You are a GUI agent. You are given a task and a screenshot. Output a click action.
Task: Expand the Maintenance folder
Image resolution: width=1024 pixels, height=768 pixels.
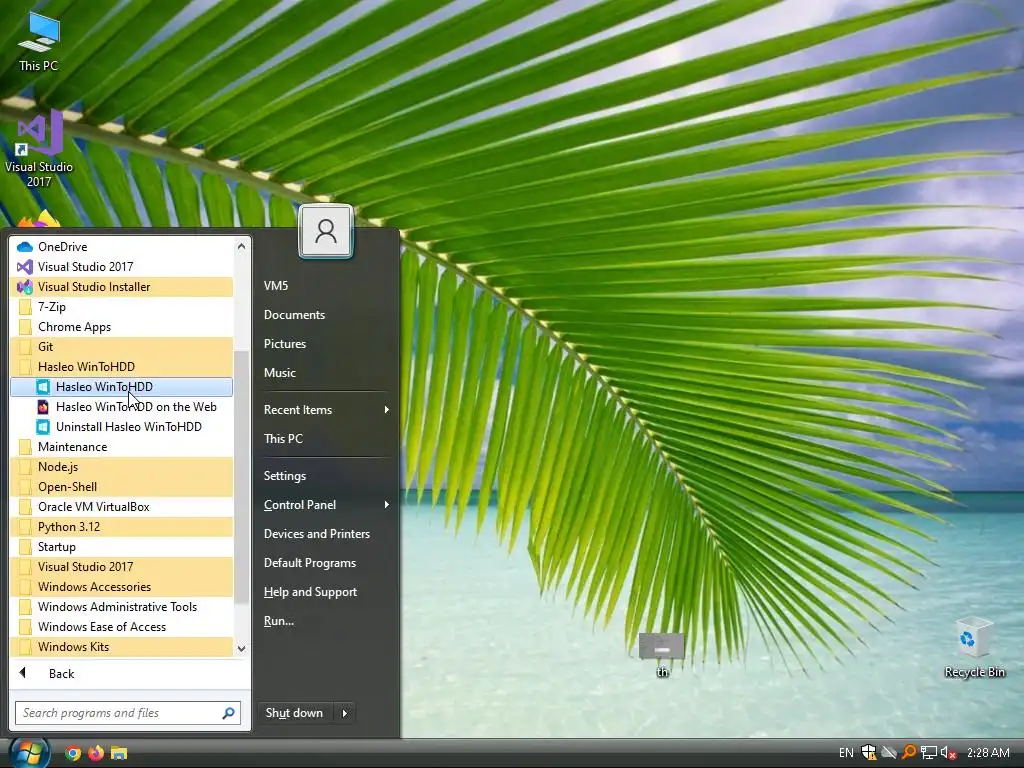(121, 447)
